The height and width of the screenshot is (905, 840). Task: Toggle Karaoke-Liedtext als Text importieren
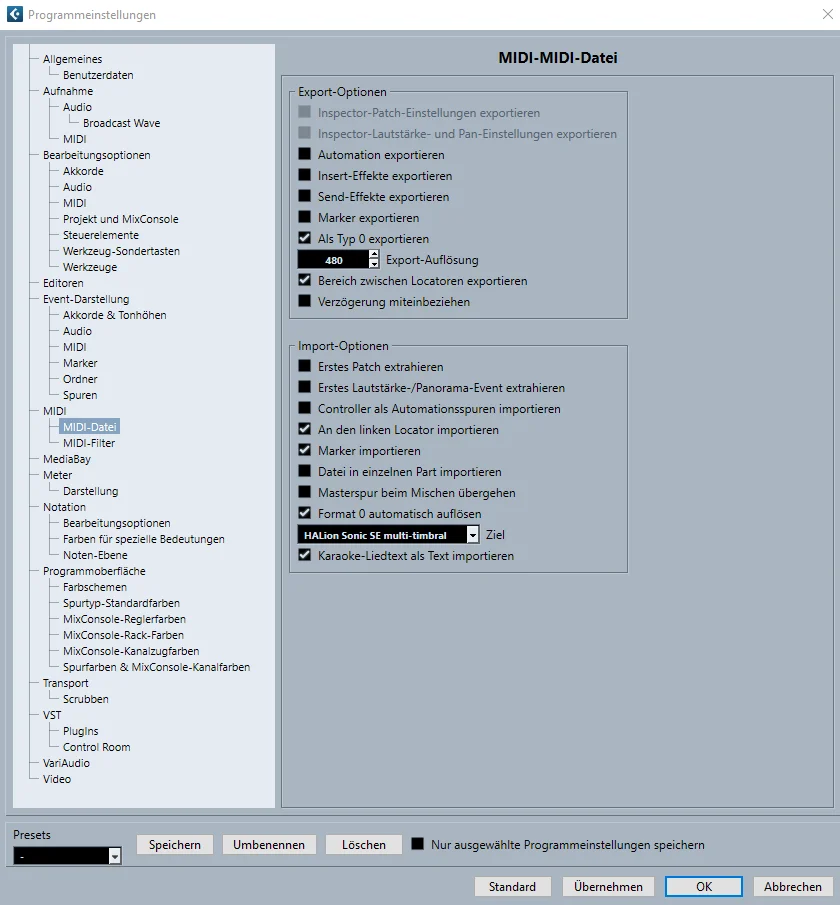pos(304,555)
